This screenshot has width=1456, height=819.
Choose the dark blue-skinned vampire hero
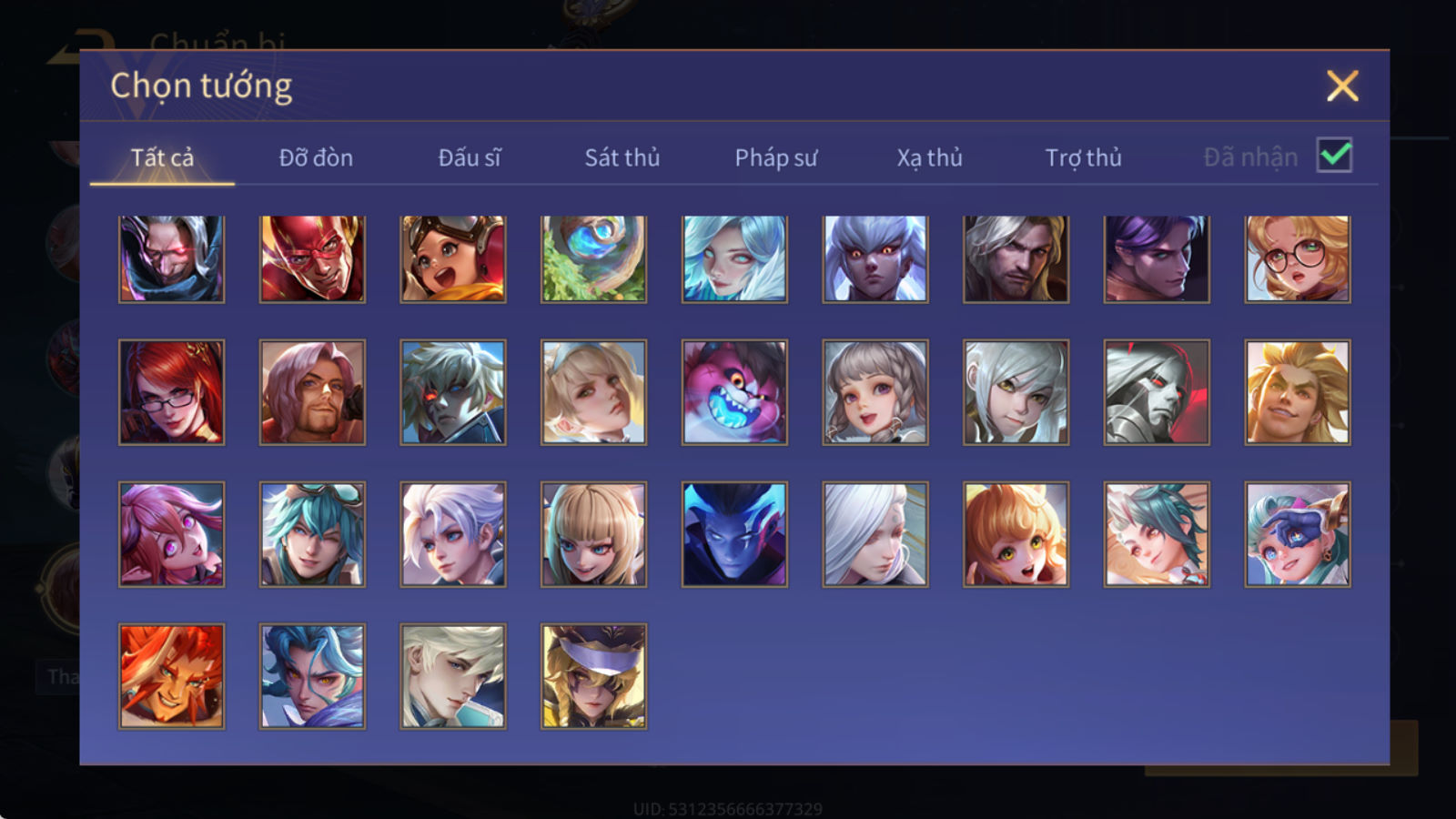tap(734, 534)
